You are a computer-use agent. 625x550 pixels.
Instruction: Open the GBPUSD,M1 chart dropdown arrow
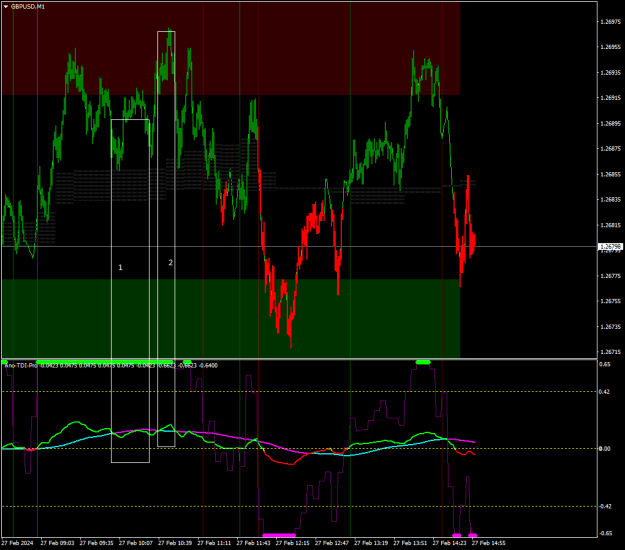pos(6,7)
